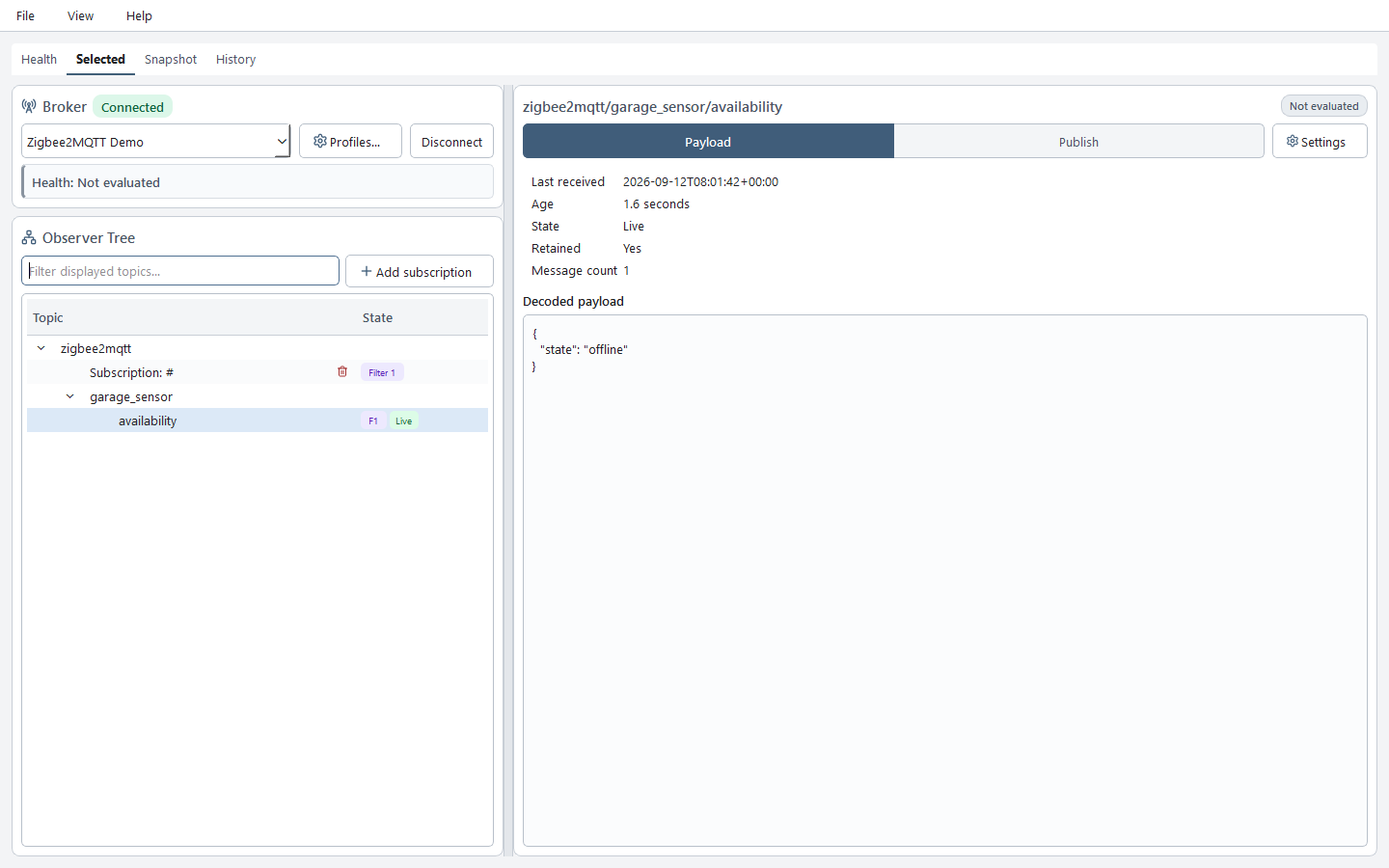The width and height of the screenshot is (1389, 868).
Task: Click the Health: Not evaluated banner
Action: pos(258,181)
